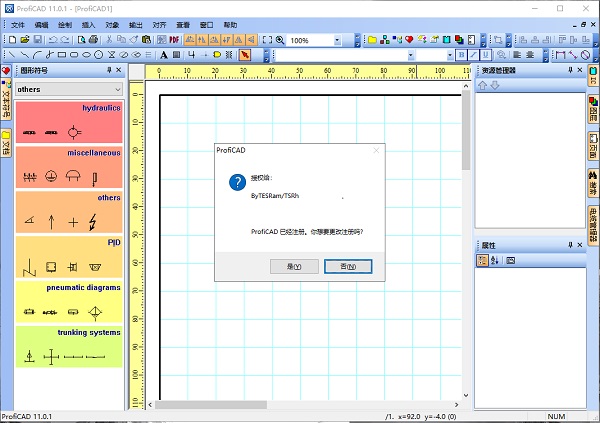Toggle the last orange mirror symbol button
The width and height of the screenshot is (600, 423).
click(251, 40)
